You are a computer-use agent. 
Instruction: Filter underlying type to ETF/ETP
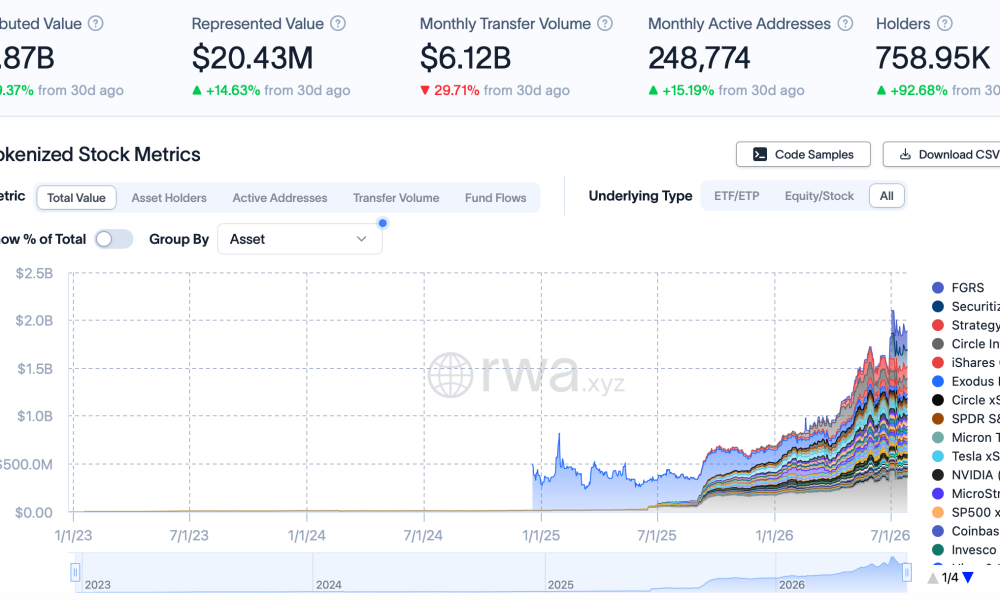(x=737, y=196)
